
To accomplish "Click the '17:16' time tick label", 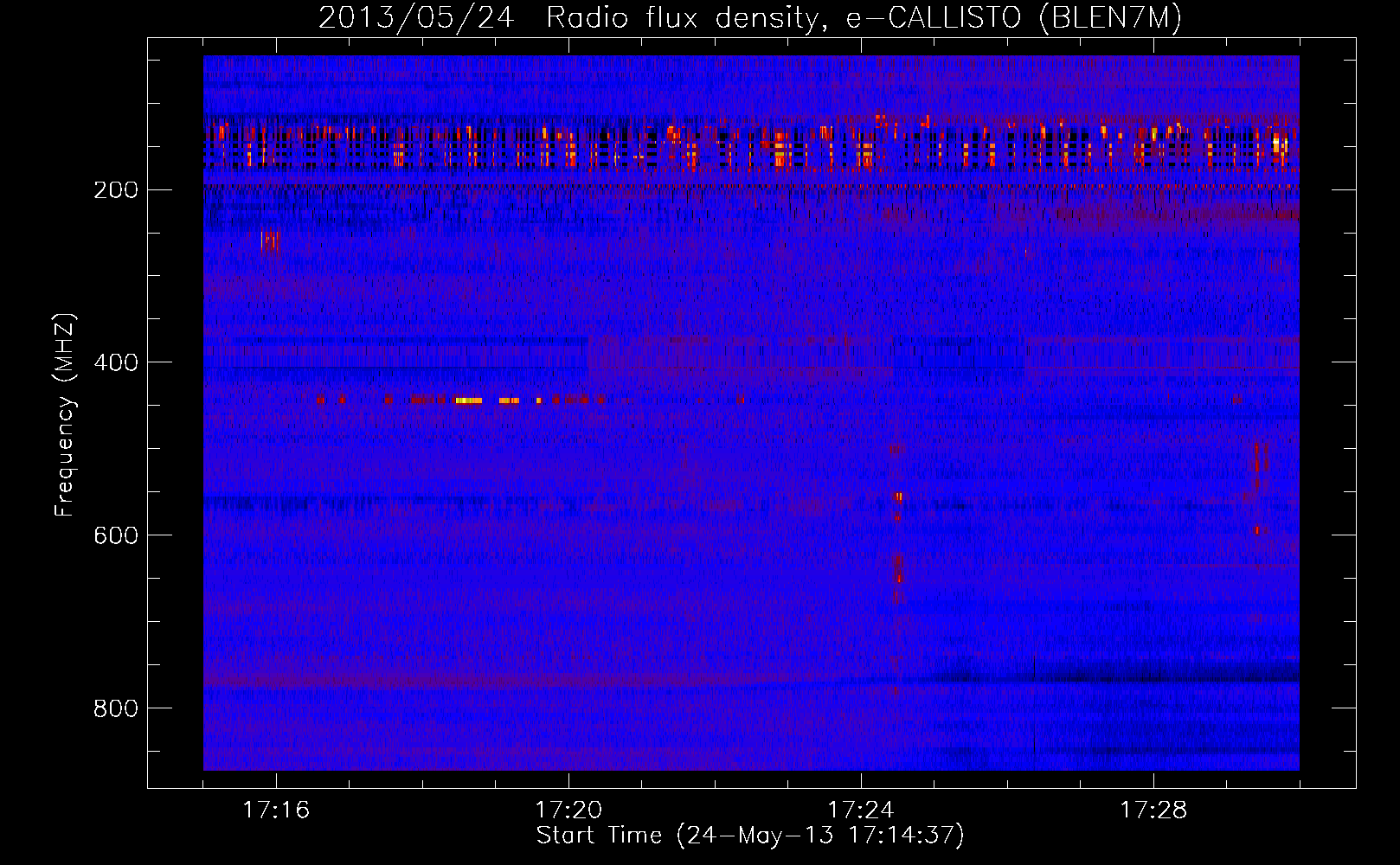I will click(276, 811).
